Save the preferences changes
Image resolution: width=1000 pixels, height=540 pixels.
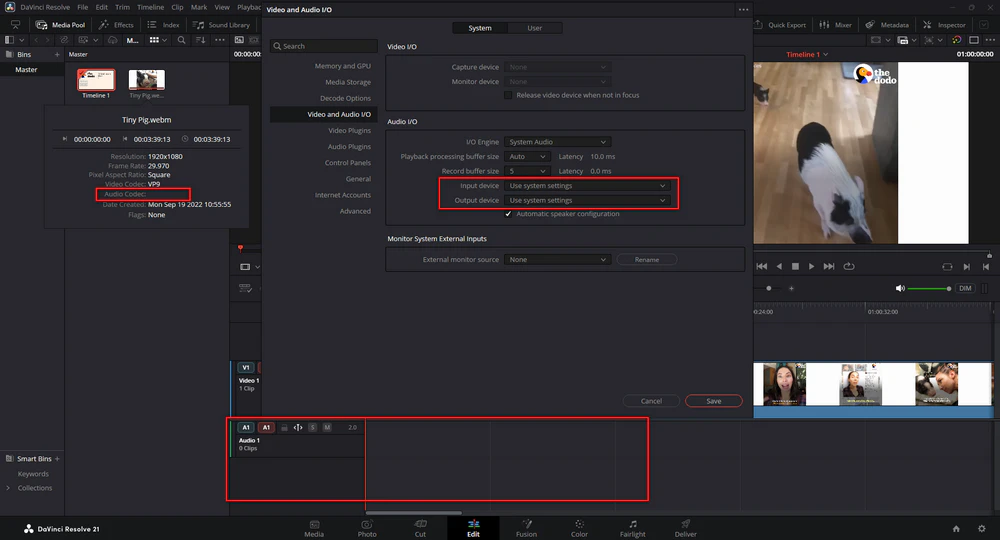tap(714, 401)
